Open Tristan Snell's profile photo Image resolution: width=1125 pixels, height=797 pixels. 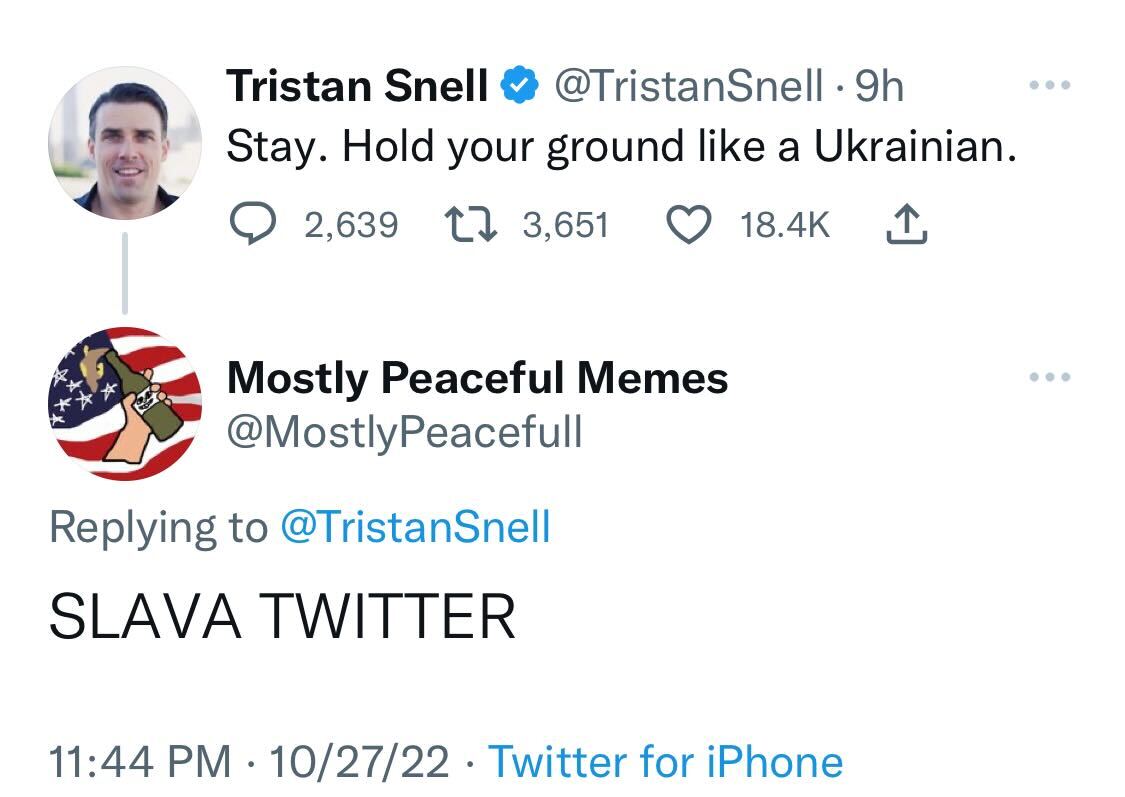[x=124, y=146]
